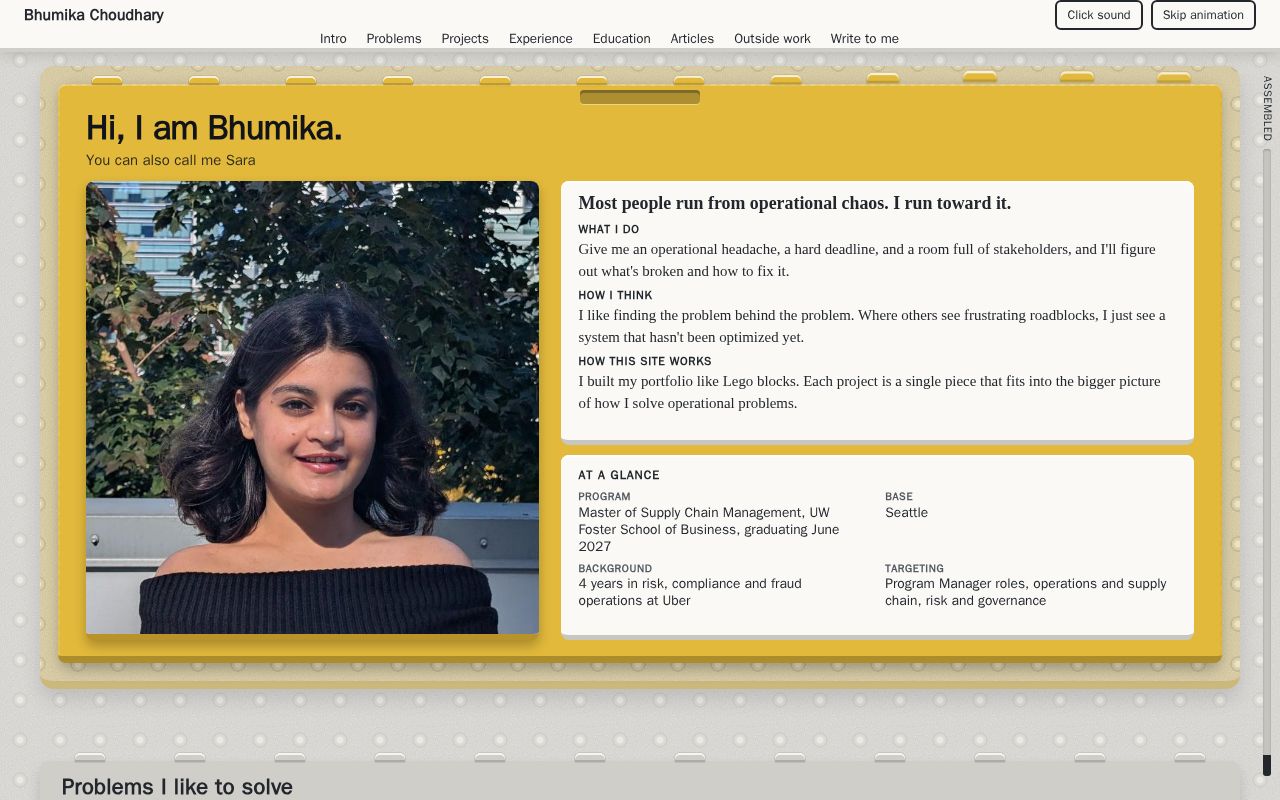Open the Projects nav link
The width and height of the screenshot is (1280, 800).
click(465, 39)
